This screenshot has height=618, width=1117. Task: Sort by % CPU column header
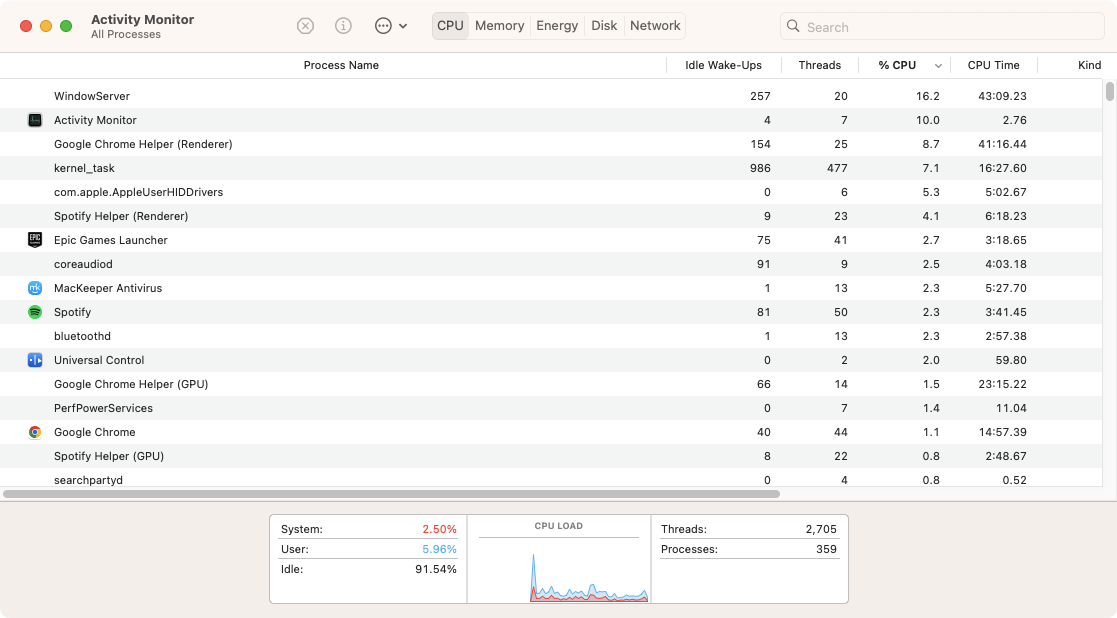(x=898, y=66)
